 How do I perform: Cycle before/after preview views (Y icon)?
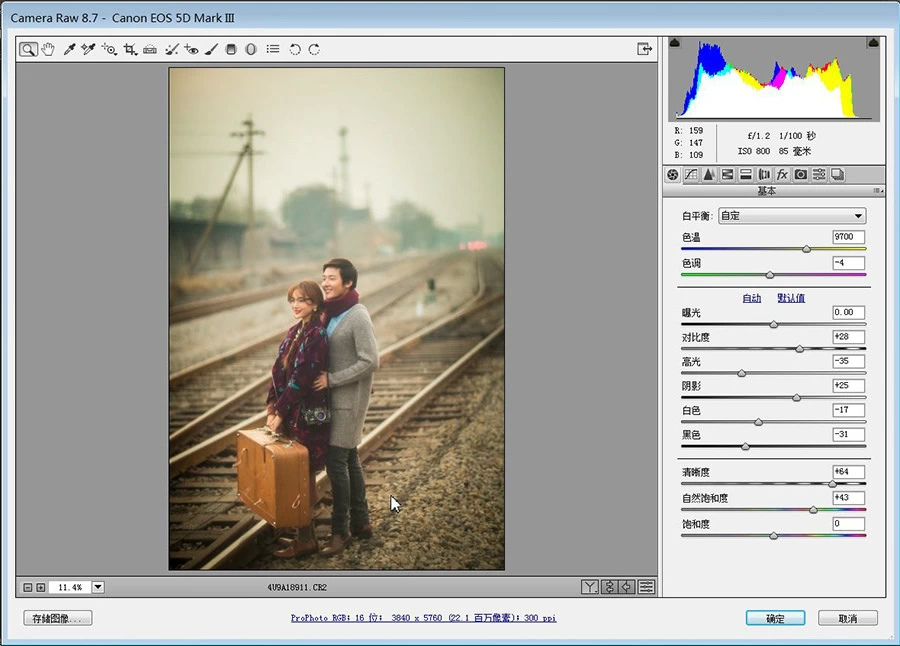[x=589, y=587]
